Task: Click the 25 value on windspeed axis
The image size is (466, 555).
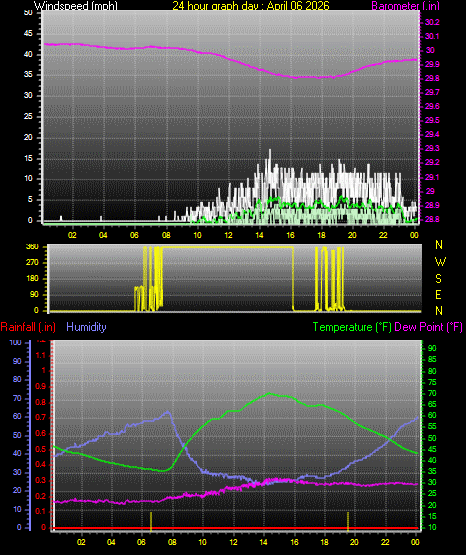Action: (x=28, y=116)
